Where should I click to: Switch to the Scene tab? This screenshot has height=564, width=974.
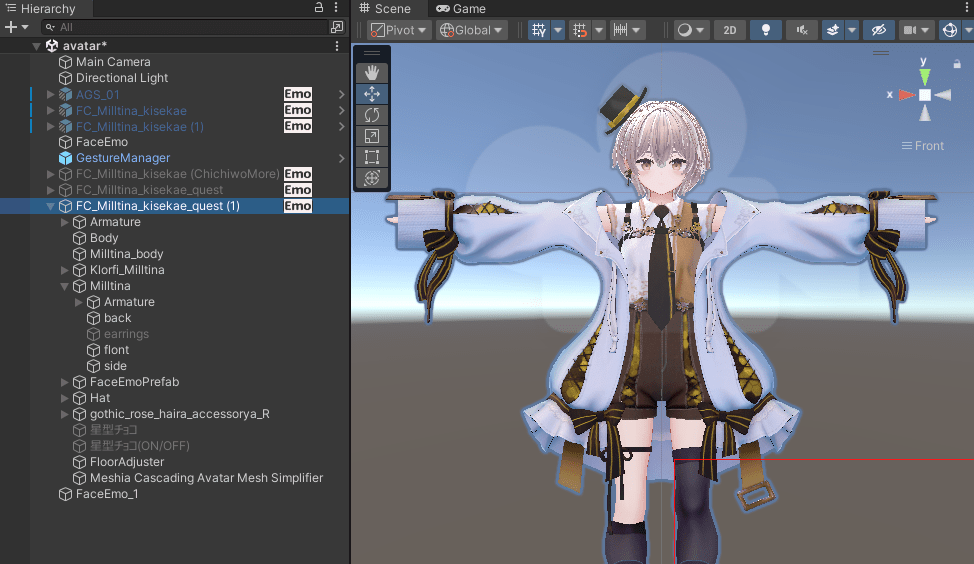coord(385,8)
